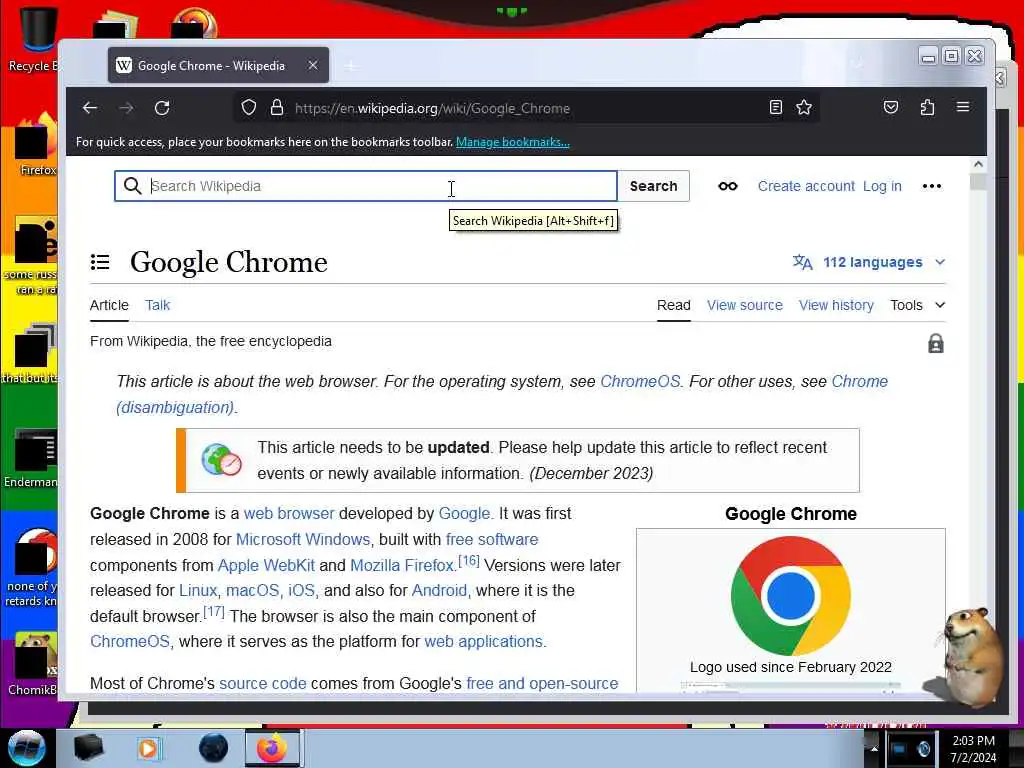The image size is (1024, 768).
Task: Open the Manage bookmarks link
Action: pyautogui.click(x=513, y=142)
